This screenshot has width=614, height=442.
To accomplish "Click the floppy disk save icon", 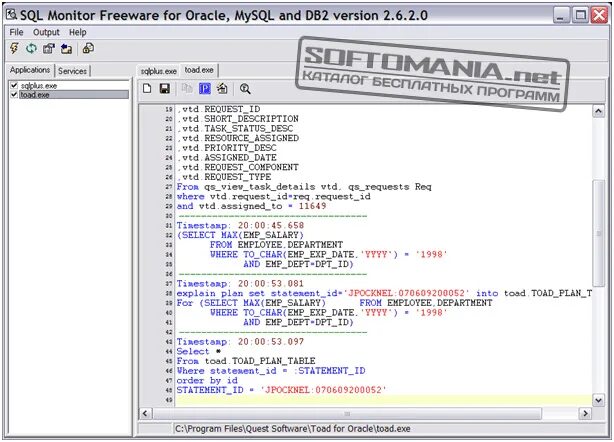I will pos(165,88).
